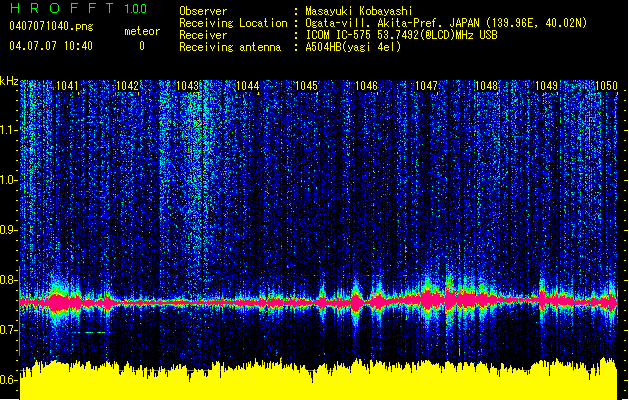
Task: Click the version number 1.0.0
Action: click(x=135, y=9)
